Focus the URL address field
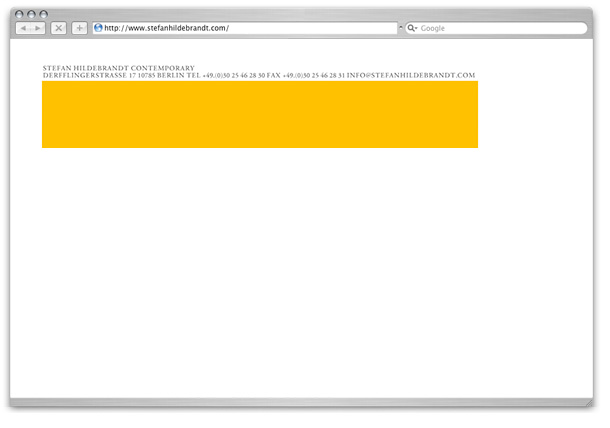 pyautogui.click(x=245, y=28)
